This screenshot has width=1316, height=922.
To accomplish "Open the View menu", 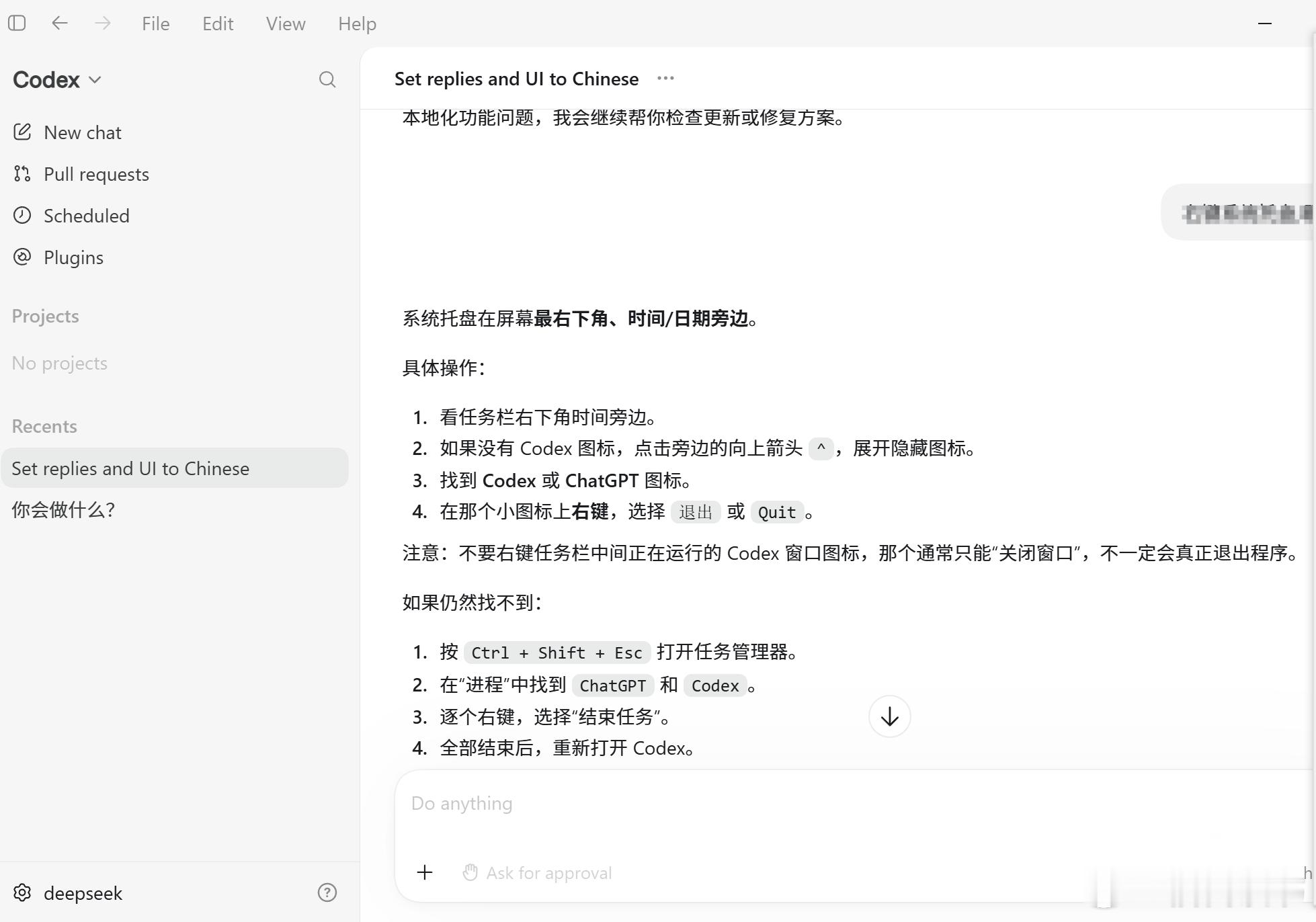I will [x=286, y=24].
